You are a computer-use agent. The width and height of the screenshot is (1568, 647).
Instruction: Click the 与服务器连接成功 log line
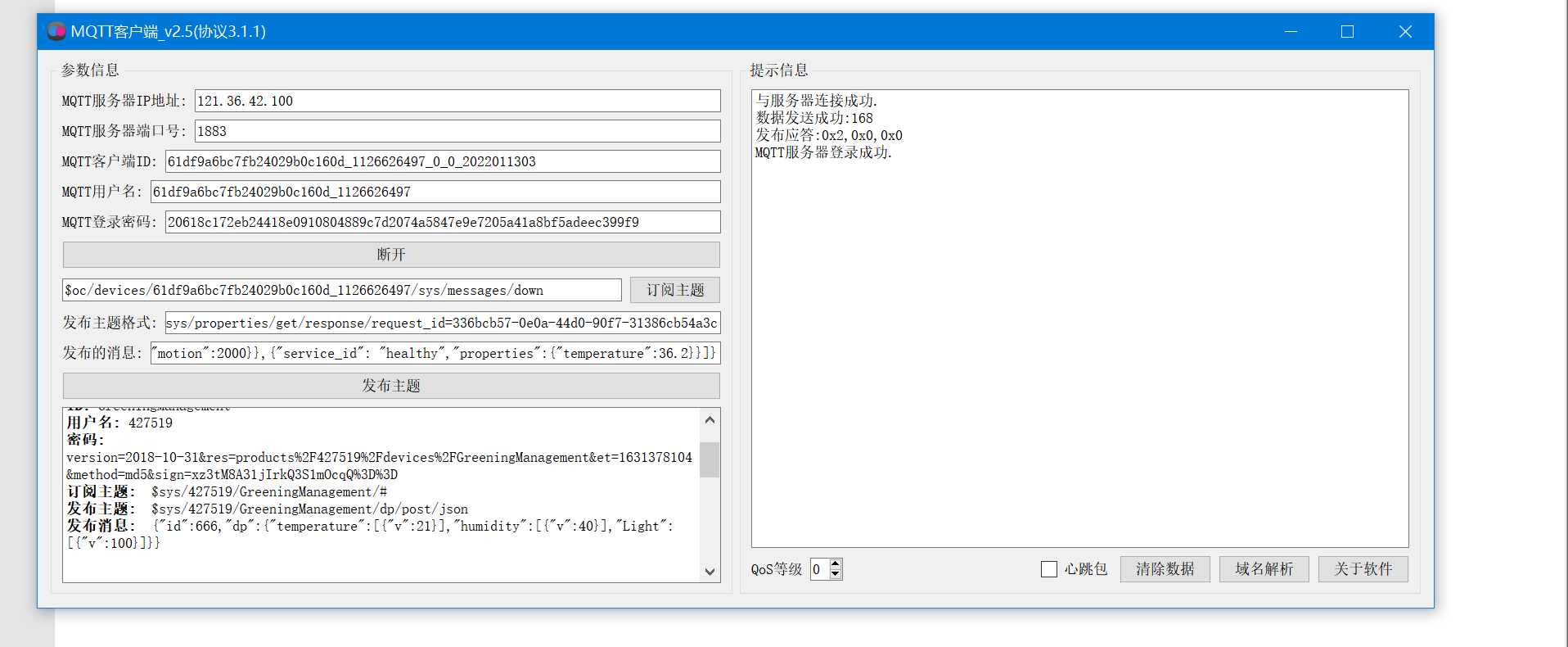[x=816, y=101]
